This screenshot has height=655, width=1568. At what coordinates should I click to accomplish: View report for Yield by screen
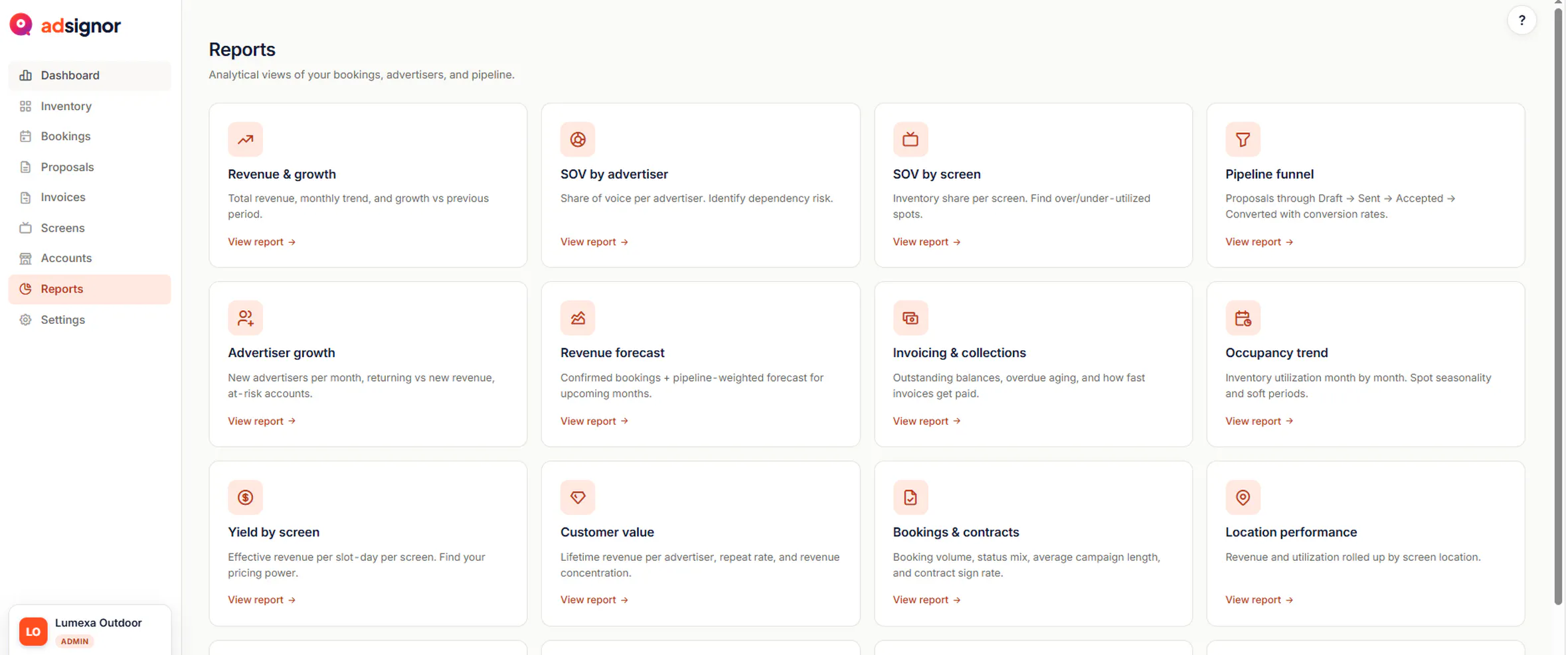coord(262,599)
